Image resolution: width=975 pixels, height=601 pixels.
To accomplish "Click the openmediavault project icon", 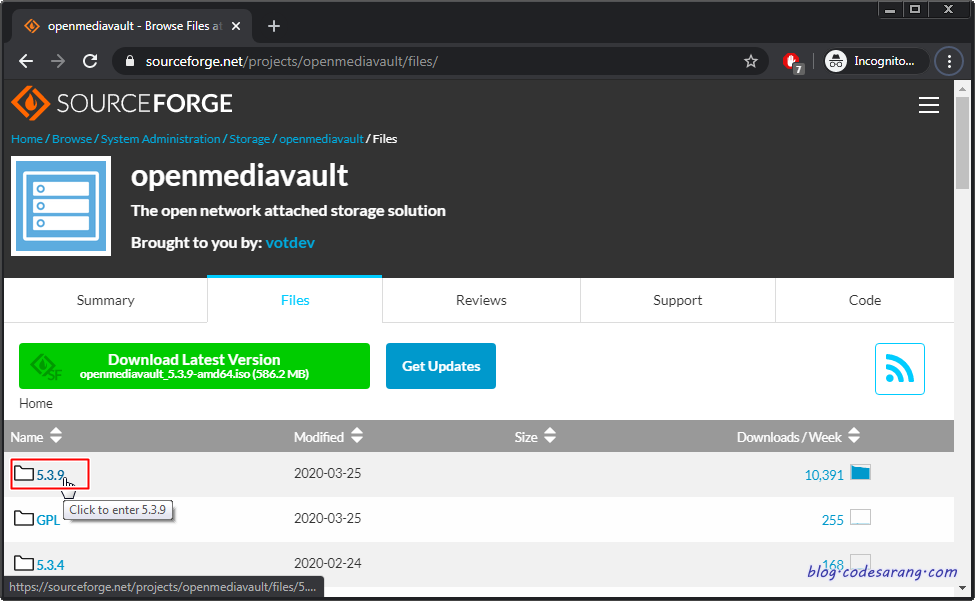I will [x=61, y=206].
